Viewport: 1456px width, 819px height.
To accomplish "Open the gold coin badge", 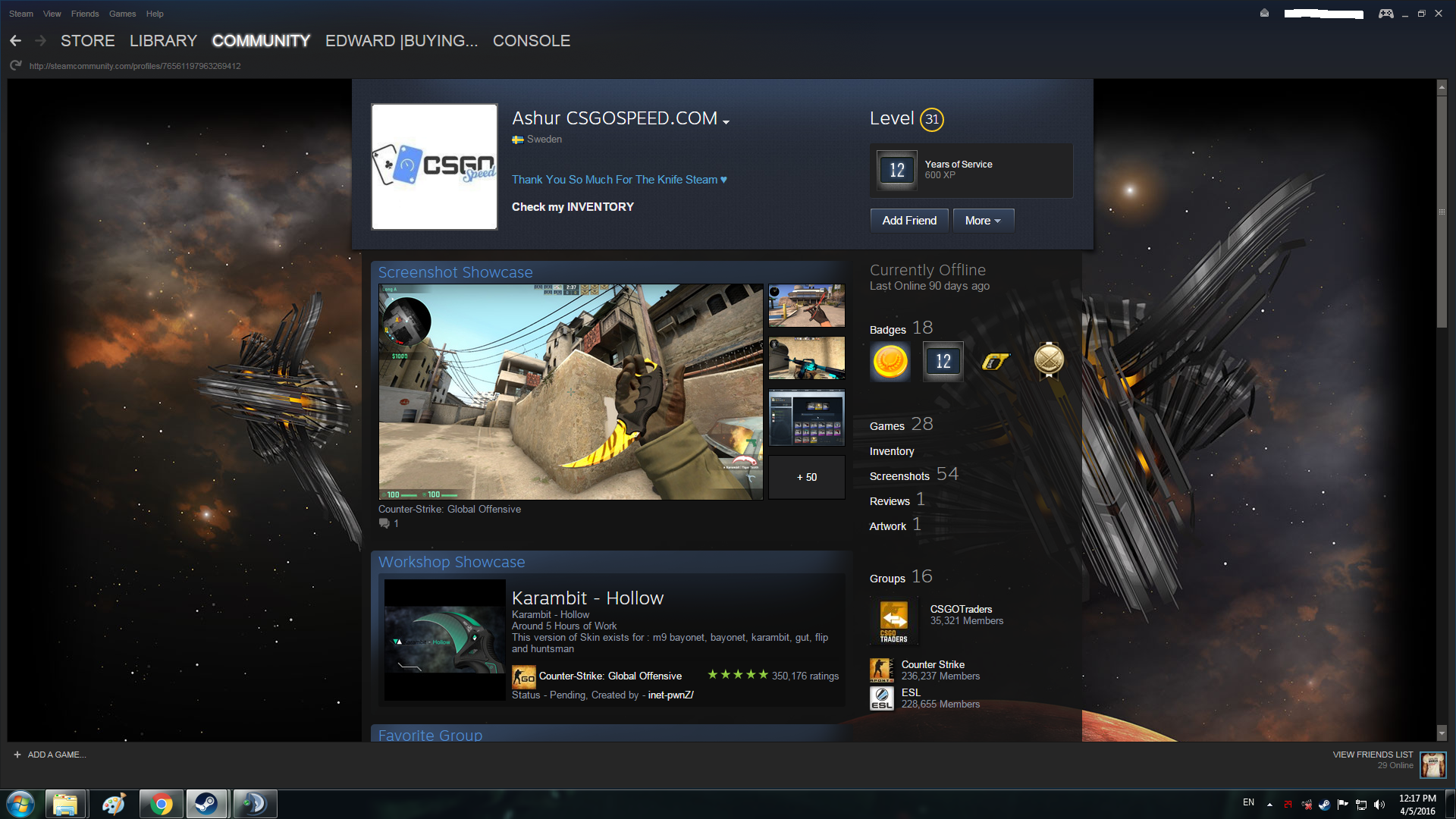I will (x=890, y=361).
